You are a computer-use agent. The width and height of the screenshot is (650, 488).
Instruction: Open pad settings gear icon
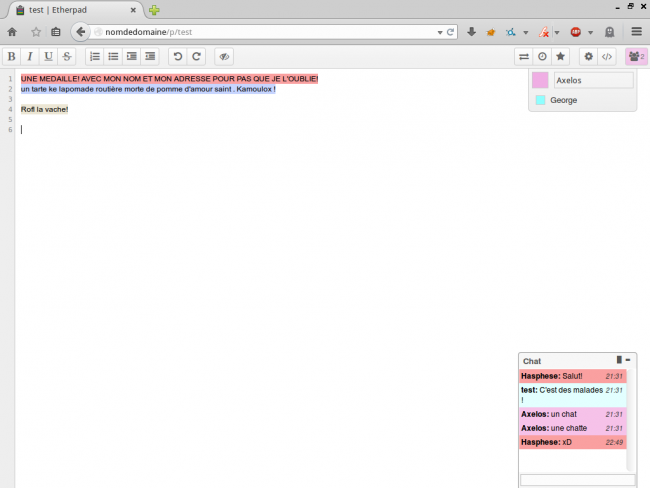[x=588, y=57]
